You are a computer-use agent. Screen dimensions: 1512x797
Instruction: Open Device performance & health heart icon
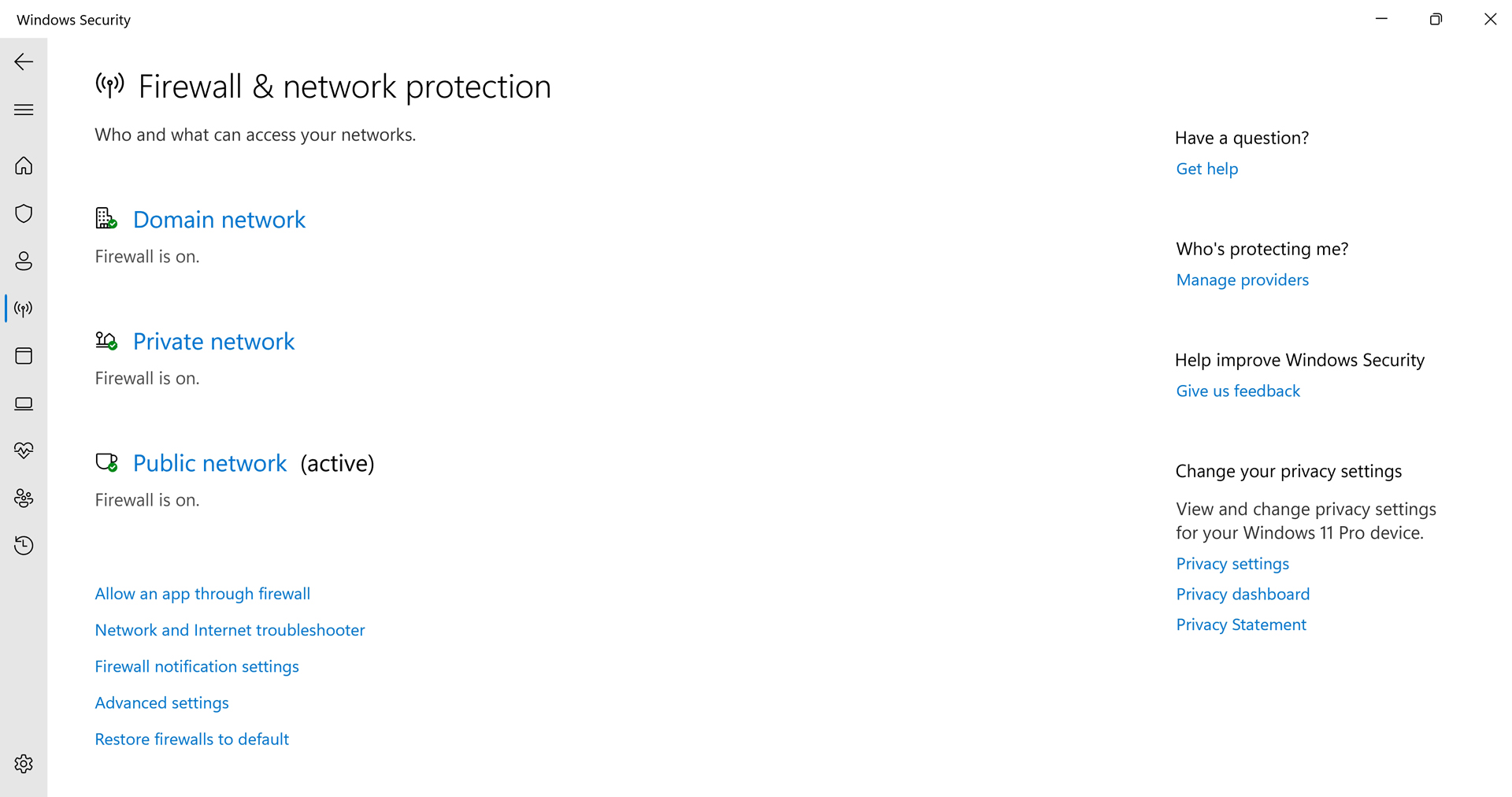pos(24,450)
